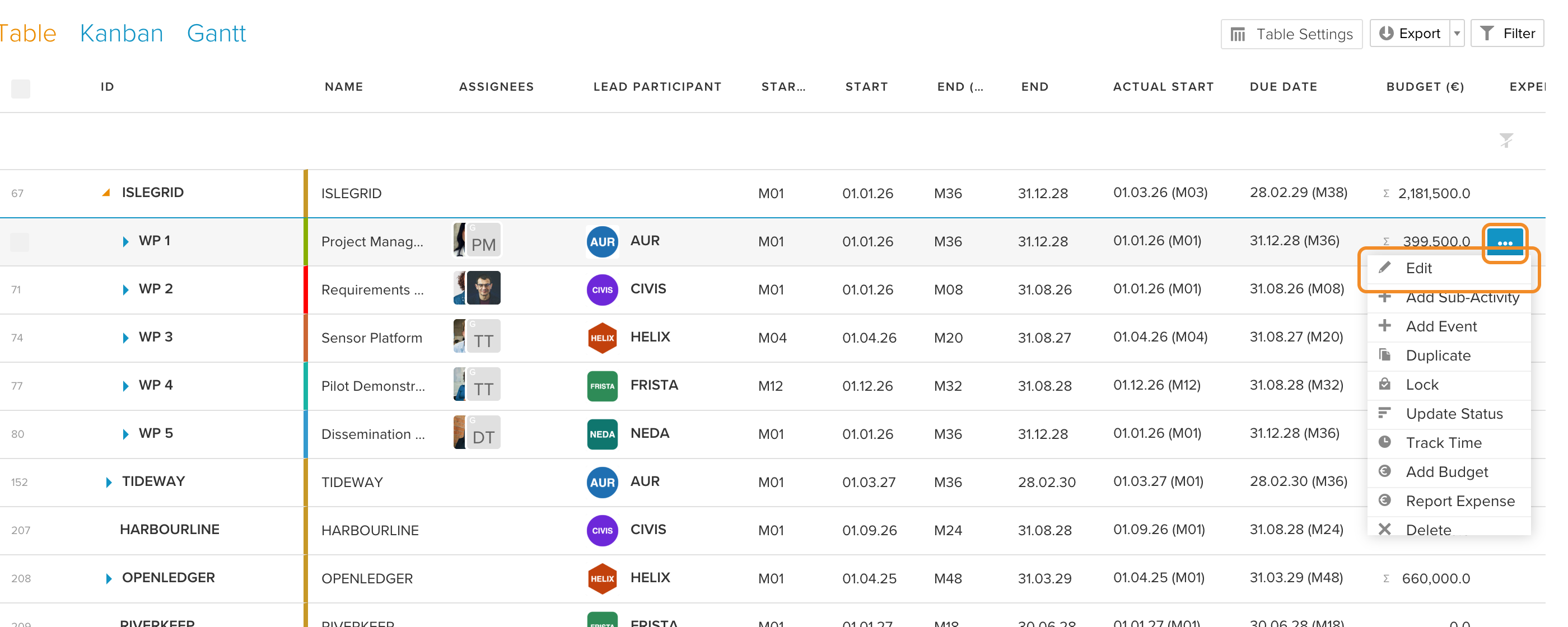Choose Edit from the context menu
Viewport: 1568px width, 627px height.
1449,269
